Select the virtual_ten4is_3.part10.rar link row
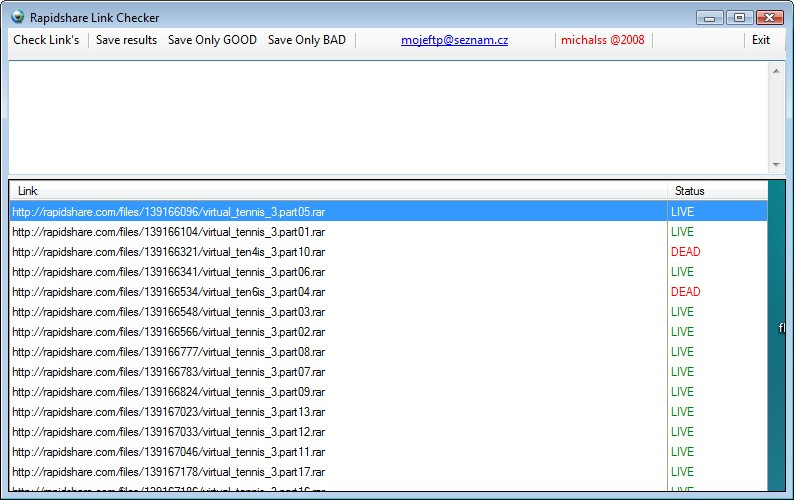 coord(388,252)
